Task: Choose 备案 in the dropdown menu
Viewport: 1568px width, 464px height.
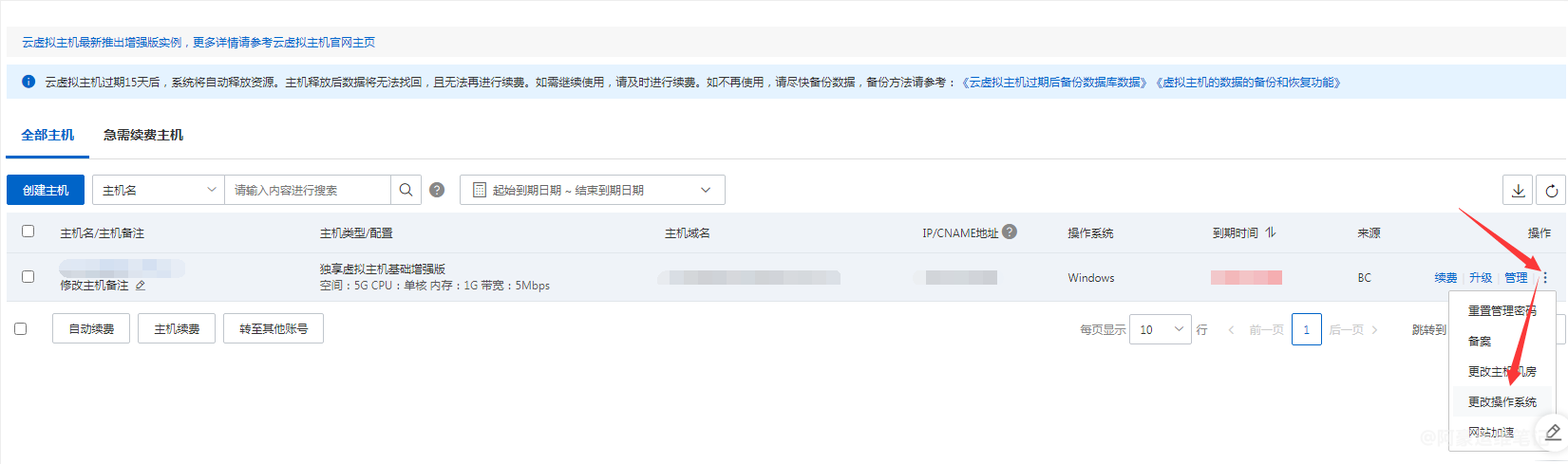Action: point(1479,342)
